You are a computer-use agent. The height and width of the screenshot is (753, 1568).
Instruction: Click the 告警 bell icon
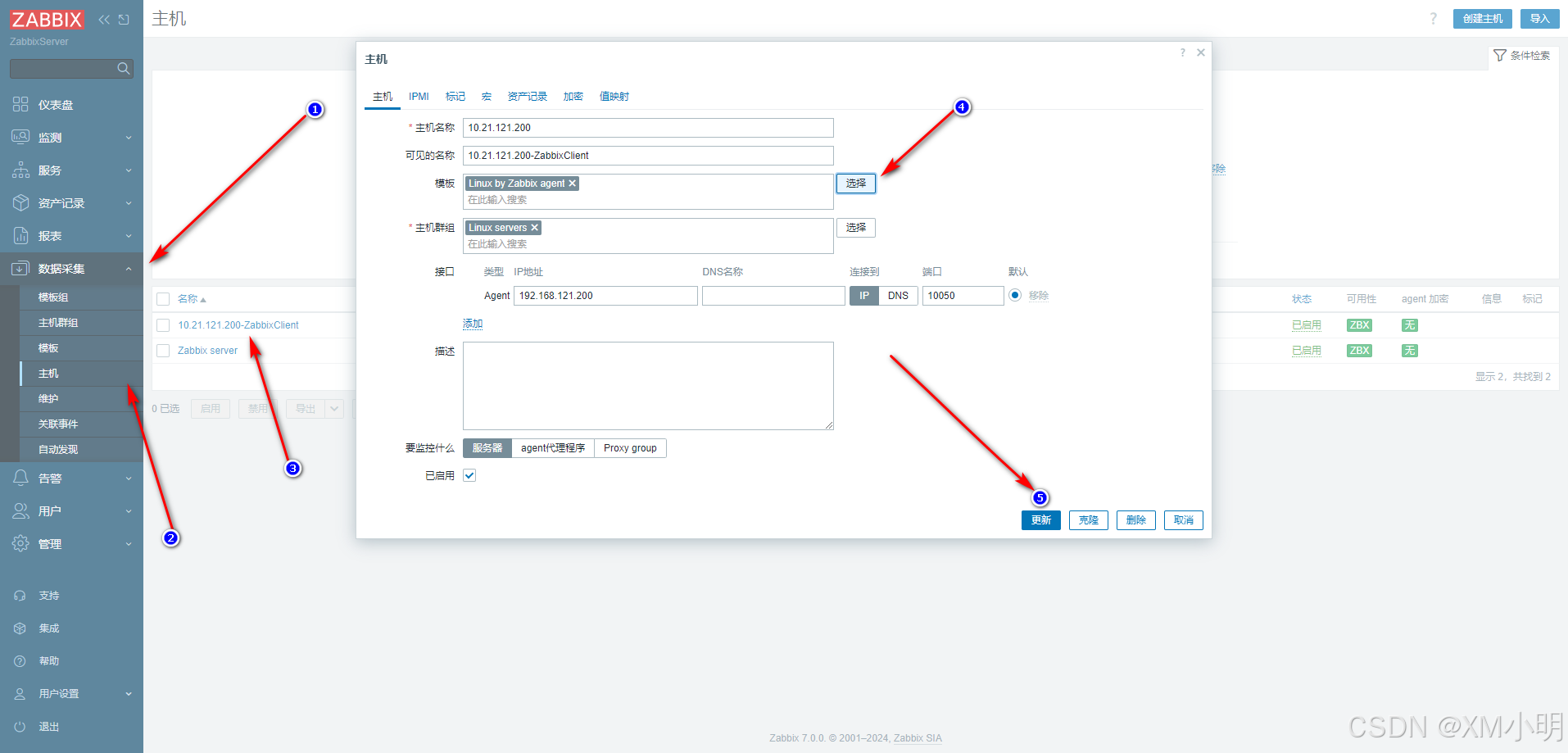click(20, 478)
